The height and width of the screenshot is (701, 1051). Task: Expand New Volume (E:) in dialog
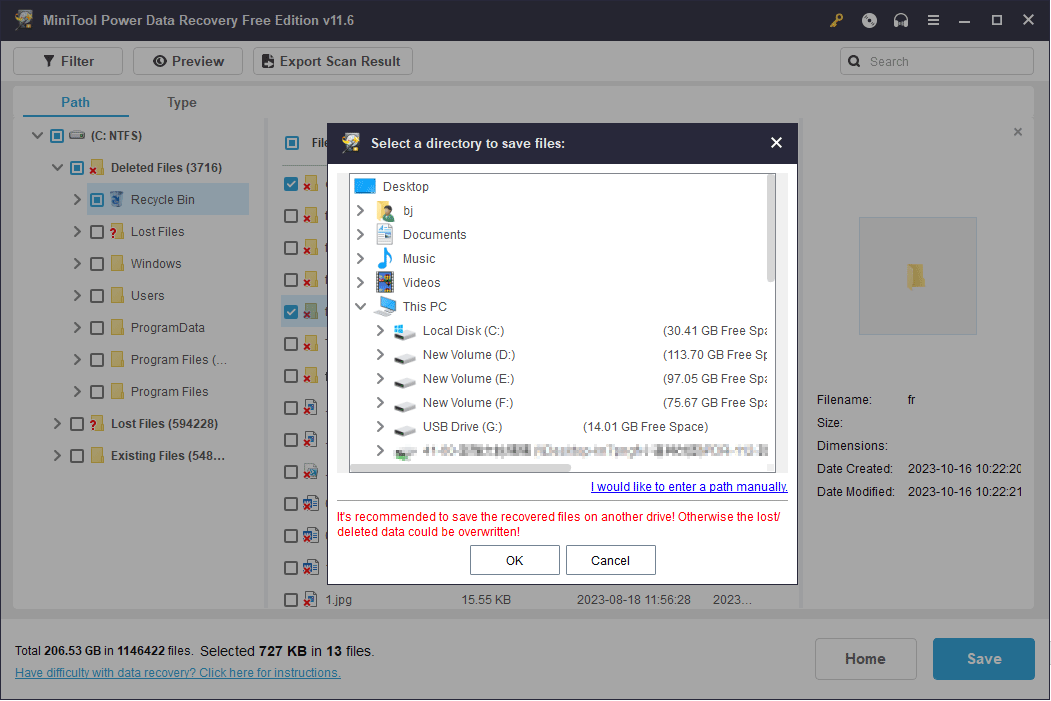click(380, 379)
